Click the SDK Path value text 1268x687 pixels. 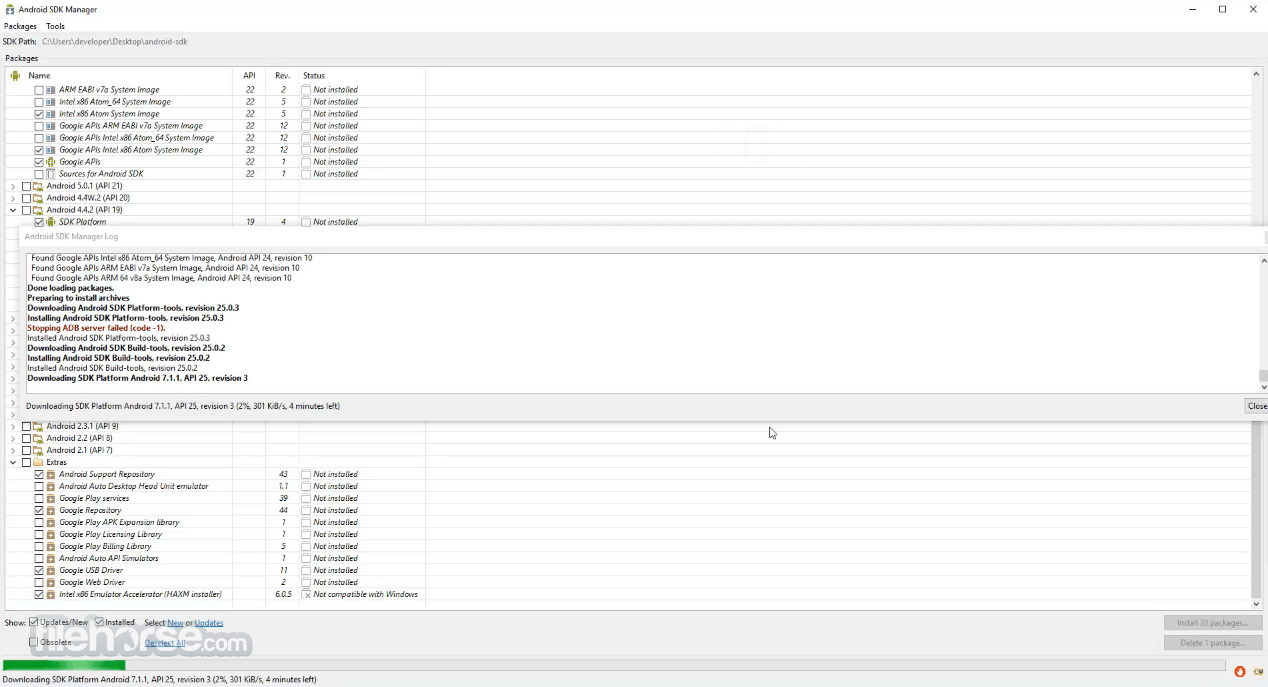(115, 42)
